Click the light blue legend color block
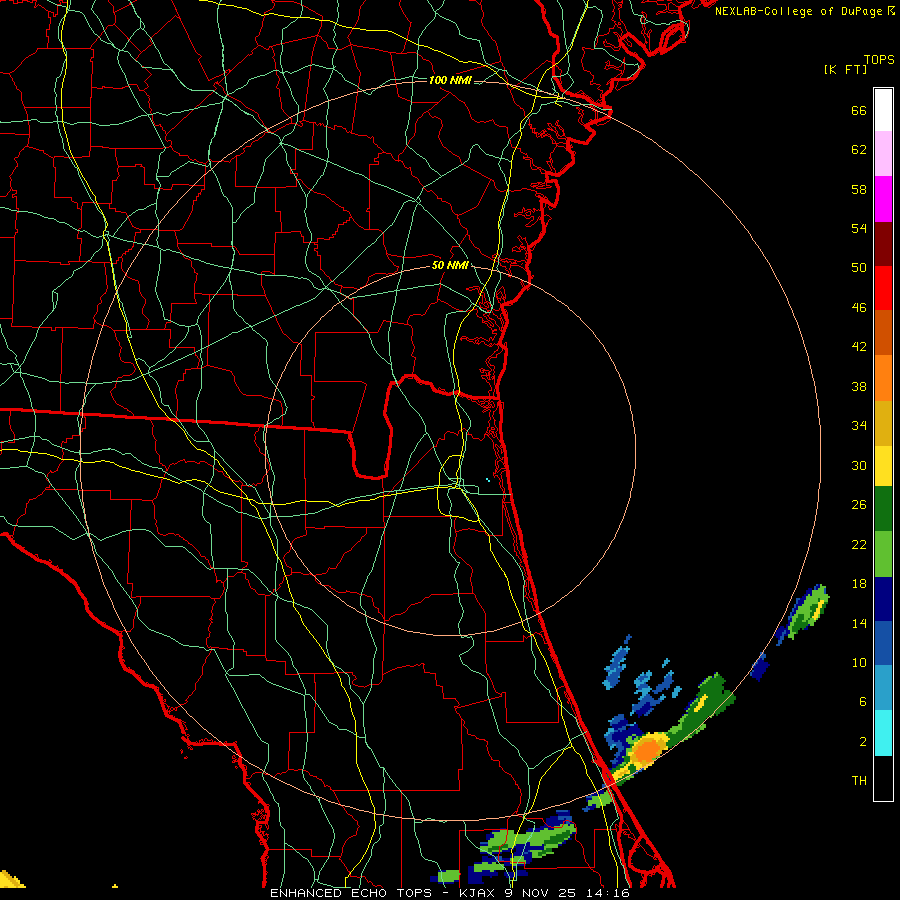Screen dimensions: 900x900 point(883,688)
